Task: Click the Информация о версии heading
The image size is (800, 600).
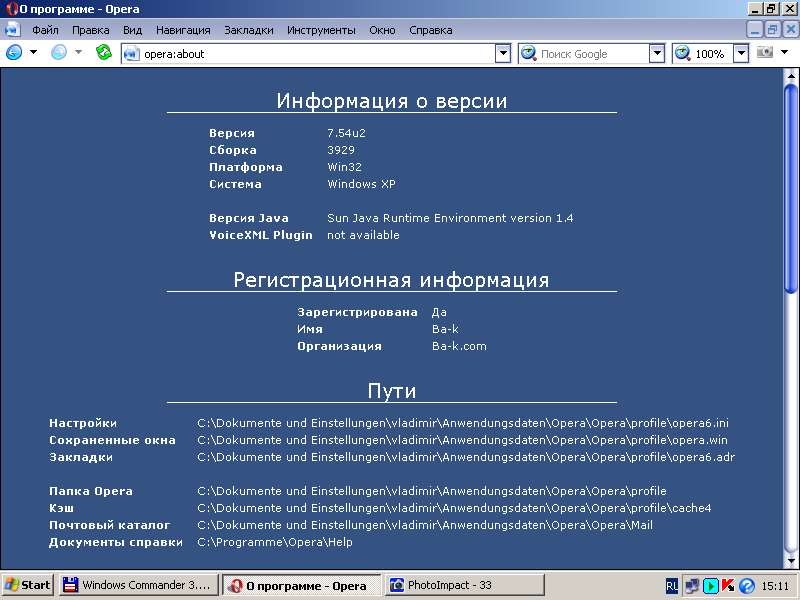Action: (x=392, y=101)
